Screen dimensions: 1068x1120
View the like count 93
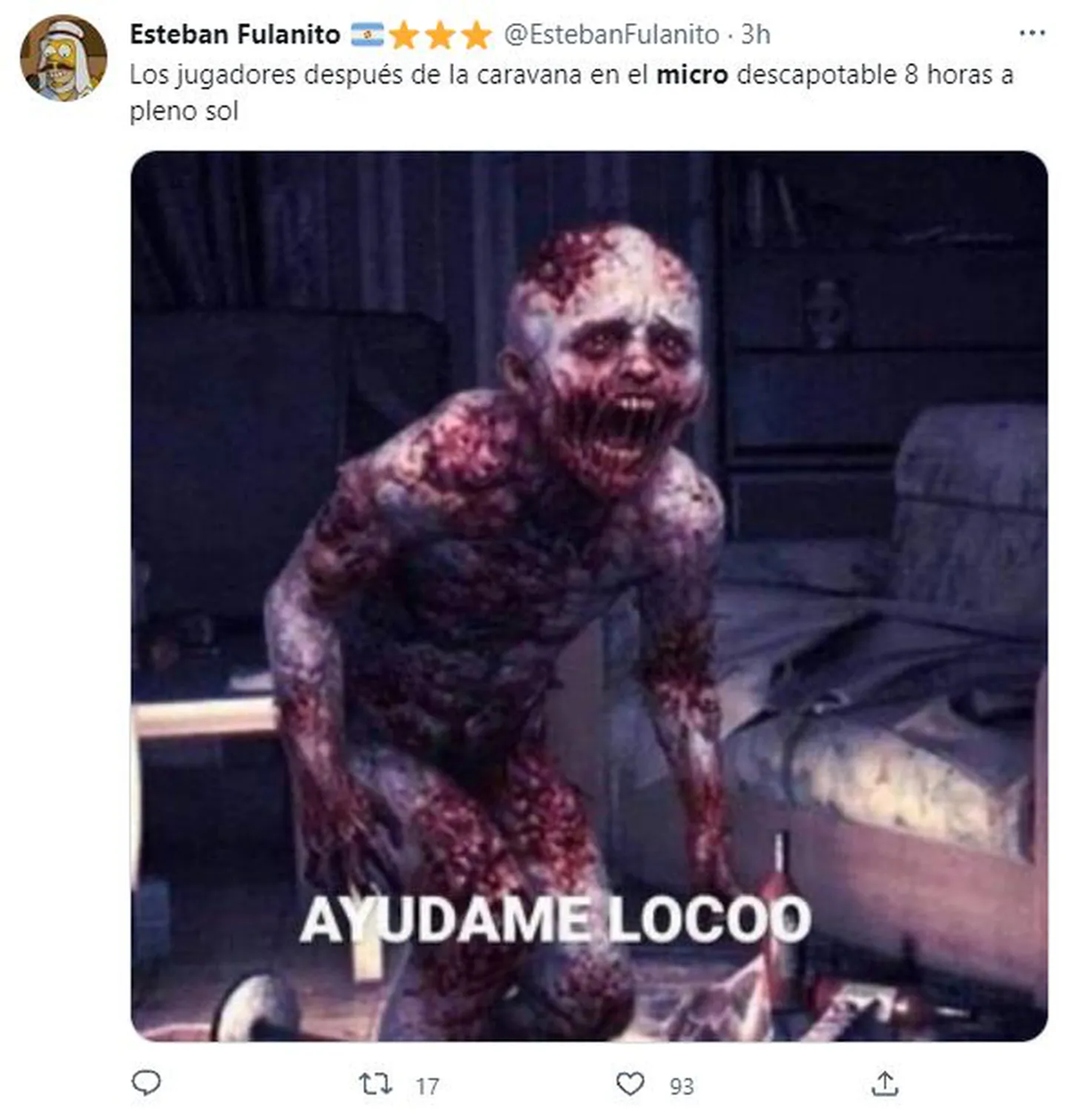coord(682,1086)
